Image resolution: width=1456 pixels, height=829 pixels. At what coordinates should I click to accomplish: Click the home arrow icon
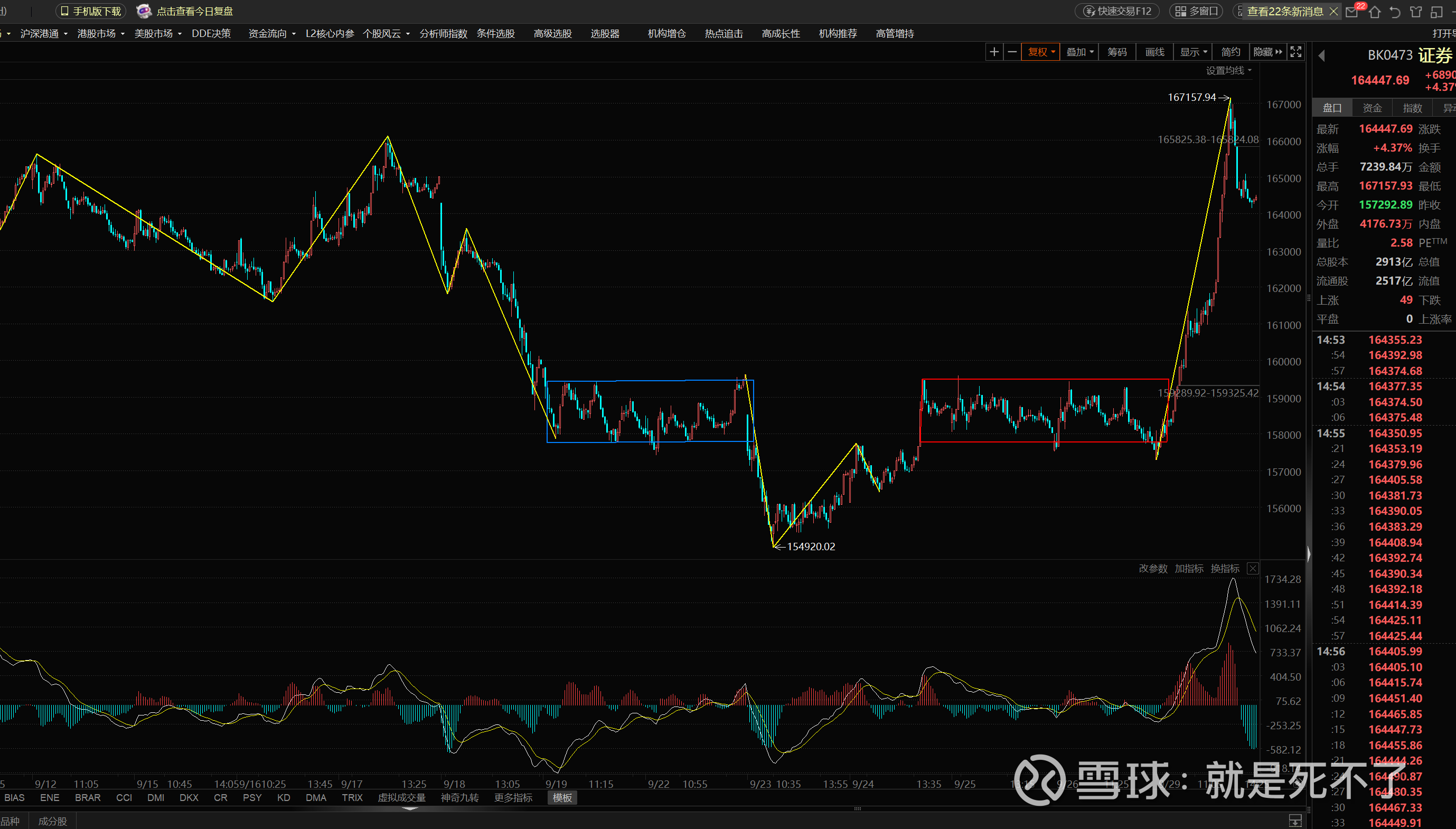1375,12
